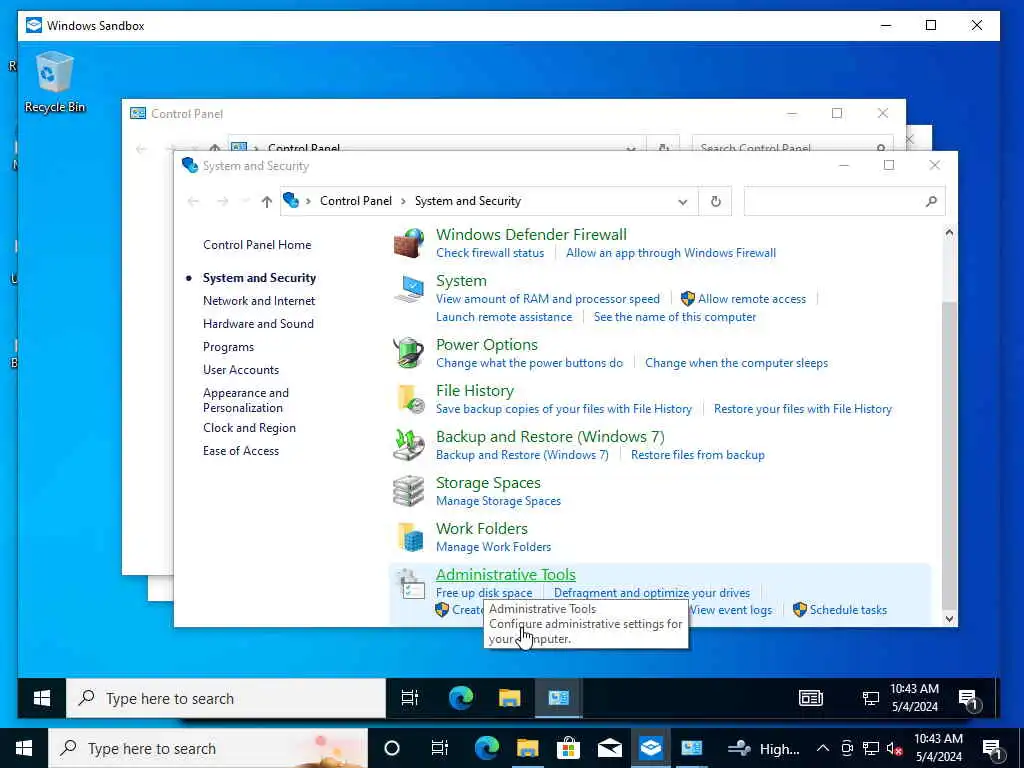Click Change what the power buttons do
Image resolution: width=1024 pixels, height=768 pixels.
(529, 363)
